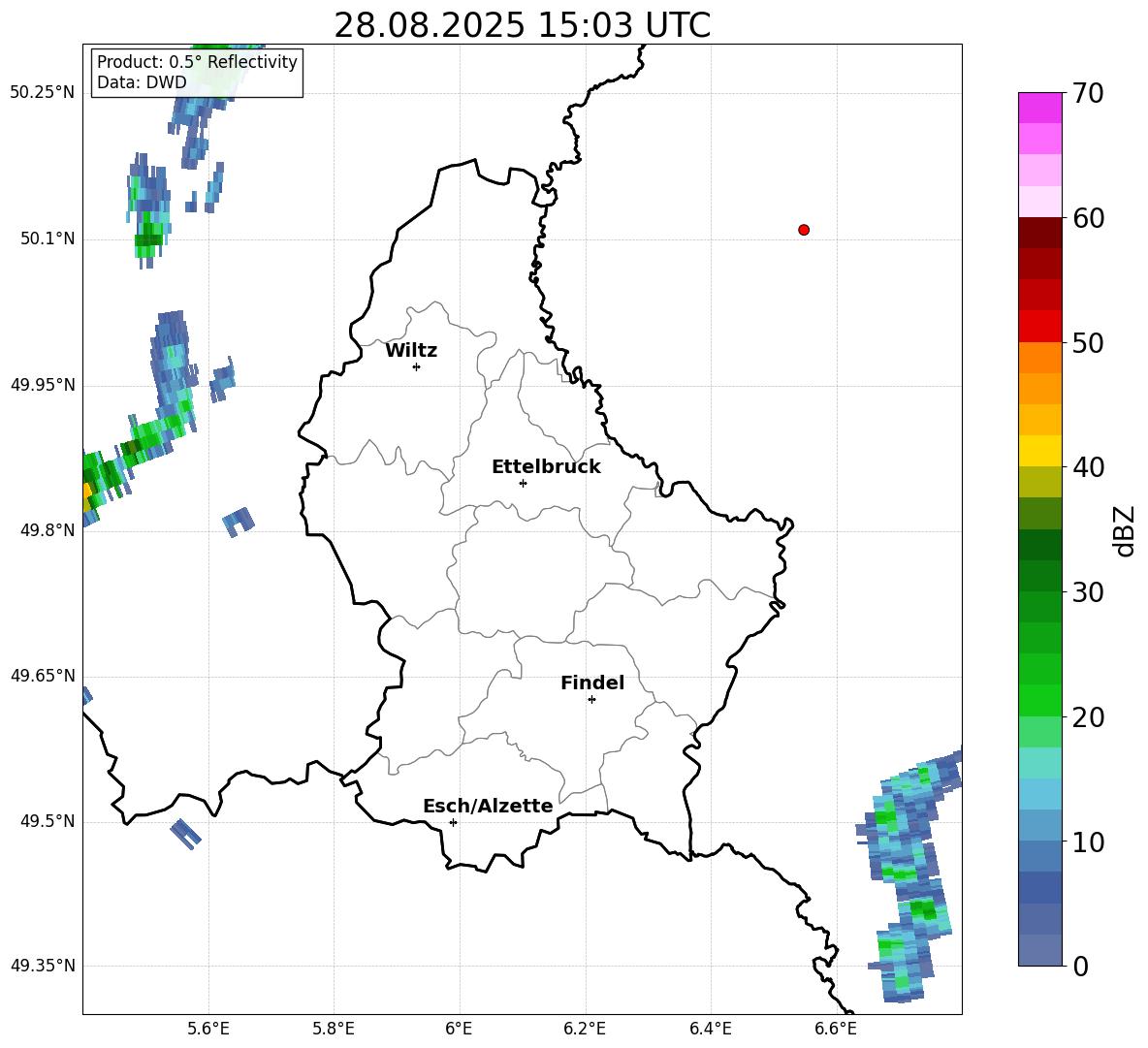Image resolution: width=1148 pixels, height=1048 pixels.
Task: Click the 6°E longitude label
Action: tap(459, 1029)
